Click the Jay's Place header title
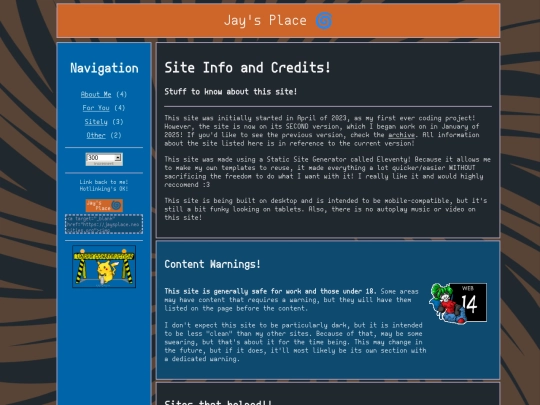Screen dimensions: 540x405 click(265, 21)
